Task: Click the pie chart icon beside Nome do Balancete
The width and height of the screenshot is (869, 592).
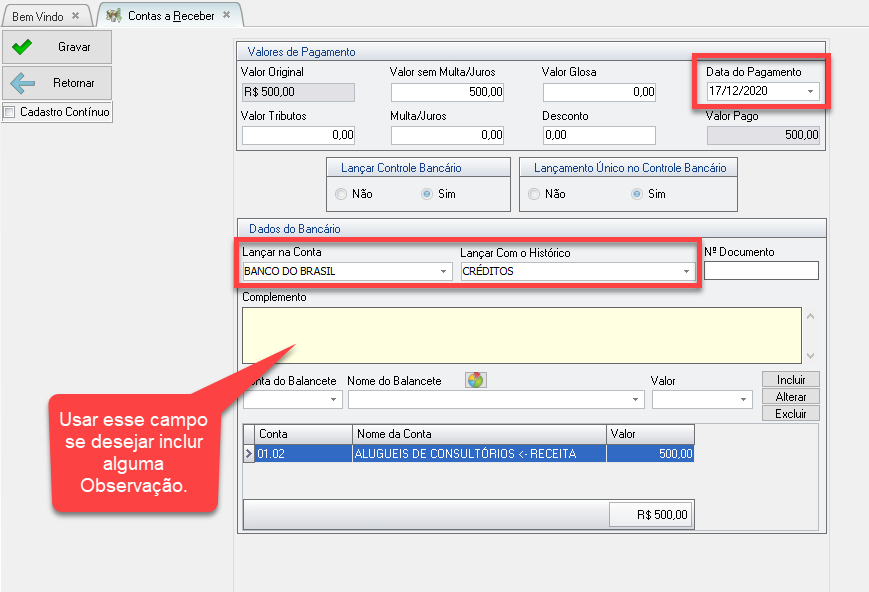Action: tap(475, 380)
